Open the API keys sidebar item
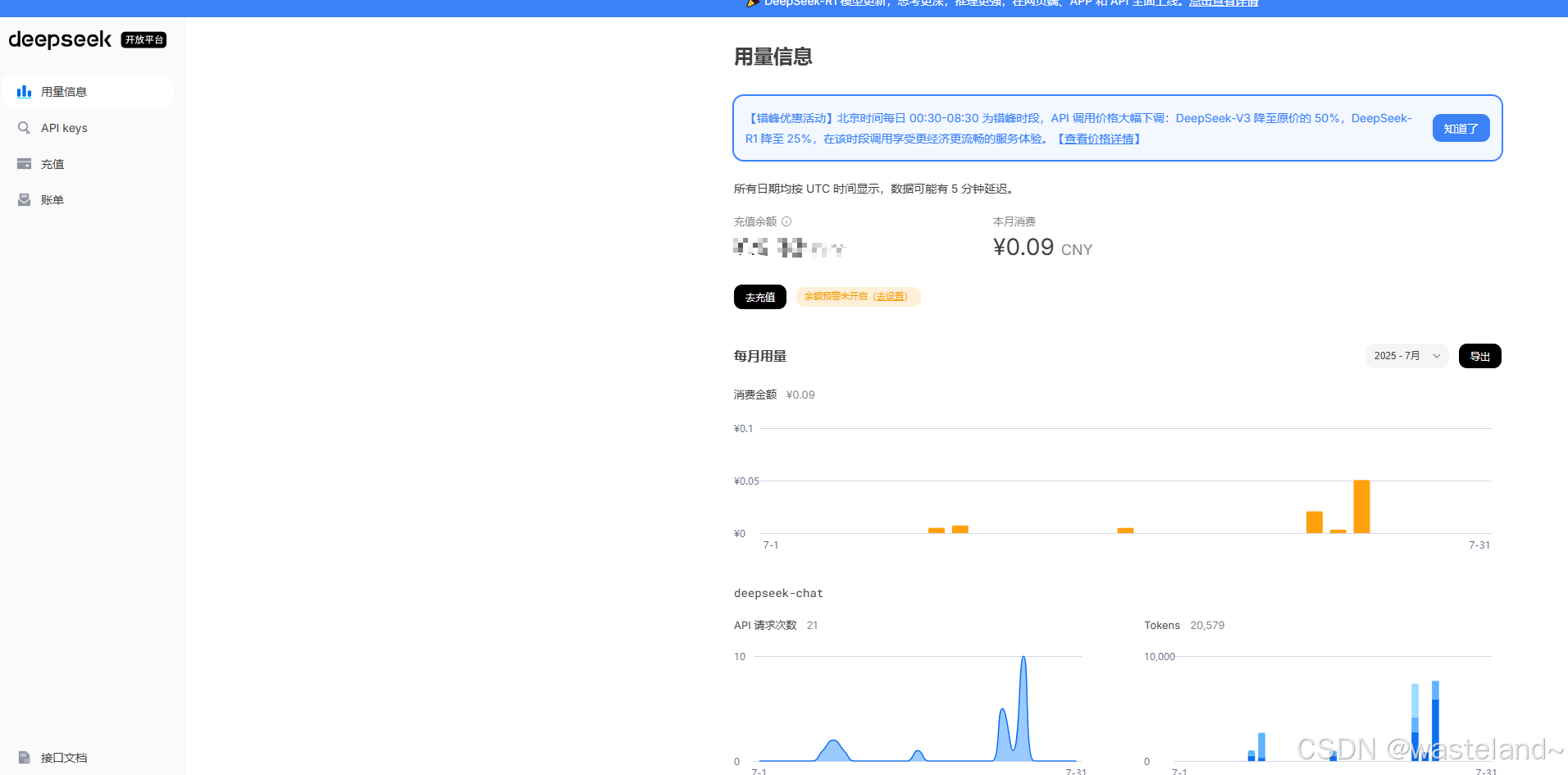The height and width of the screenshot is (775, 1568). click(x=89, y=128)
